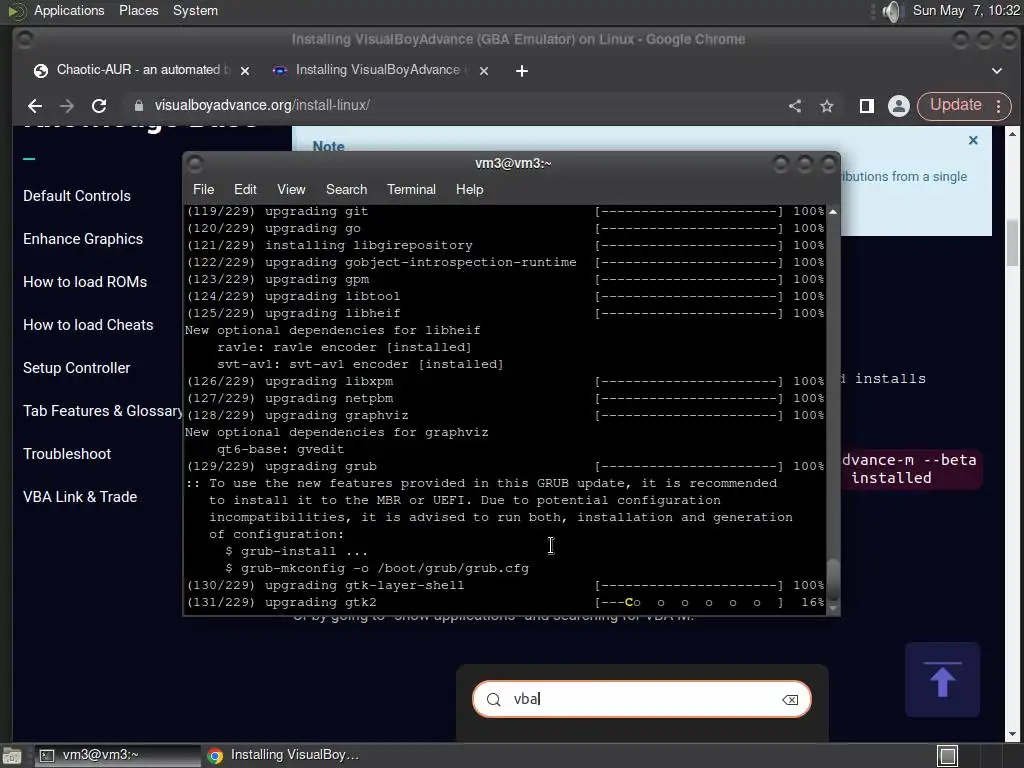This screenshot has height=768, width=1024.
Task: Open the terminal Search menu
Action: point(346,189)
